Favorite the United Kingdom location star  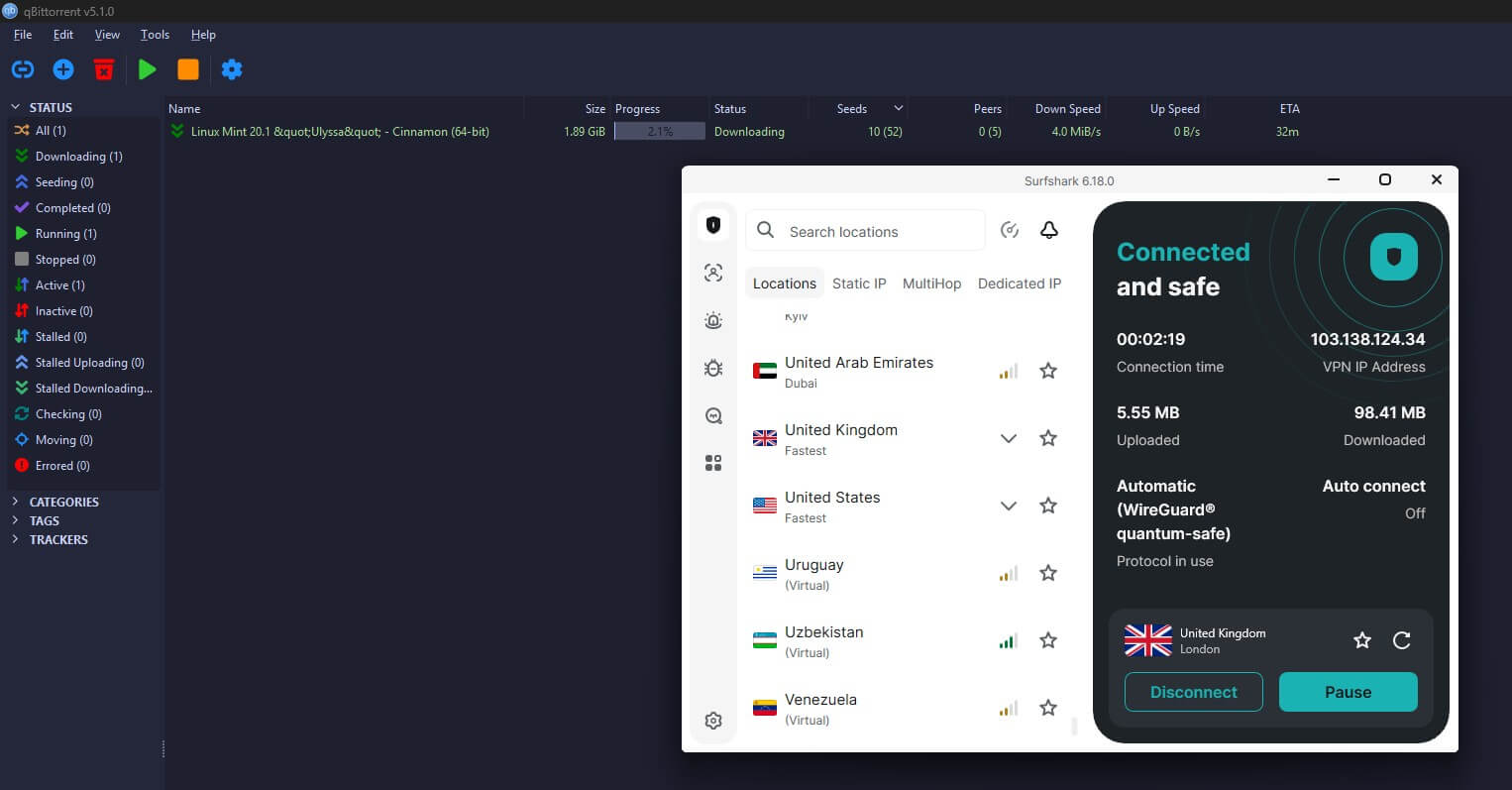click(x=1048, y=438)
